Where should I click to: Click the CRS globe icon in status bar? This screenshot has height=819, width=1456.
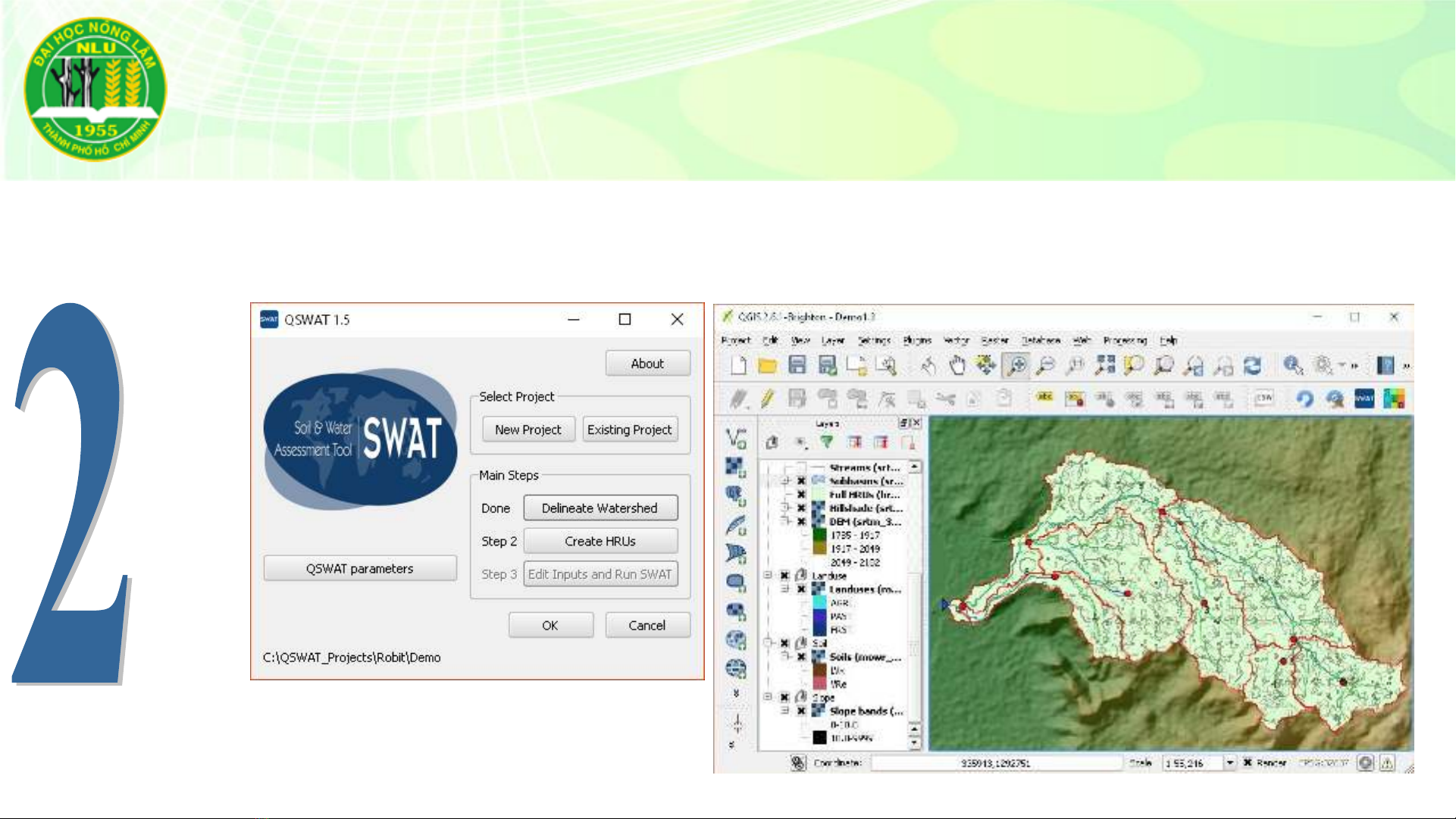[x=1365, y=763]
